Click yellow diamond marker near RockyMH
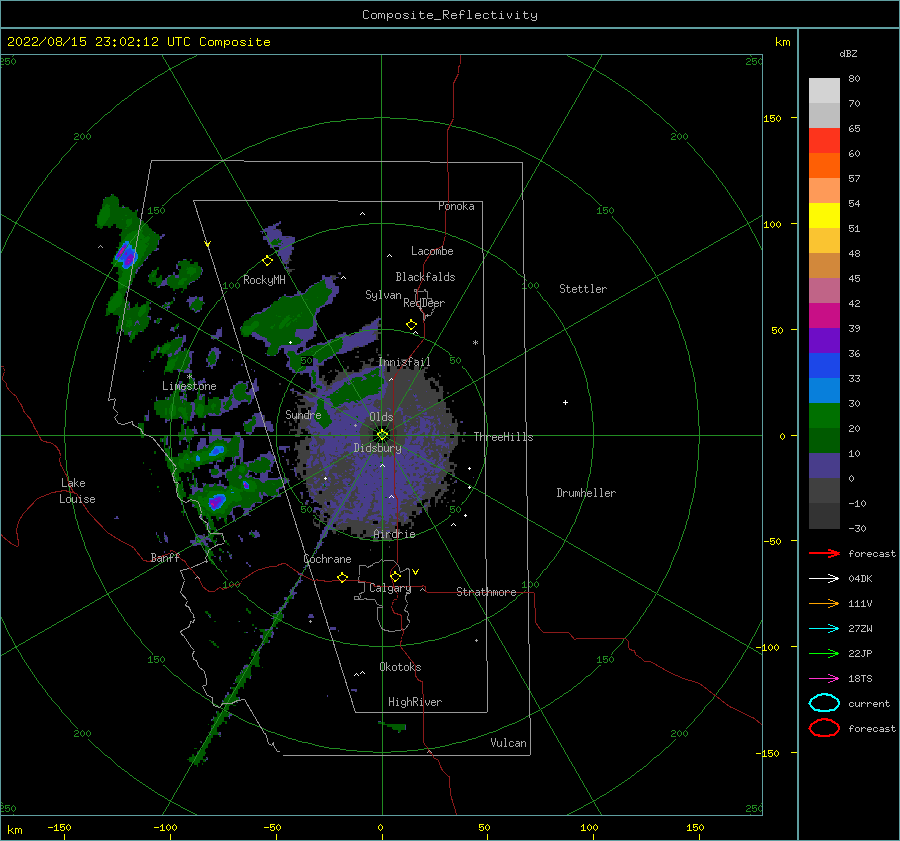The image size is (900, 841). tap(267, 261)
